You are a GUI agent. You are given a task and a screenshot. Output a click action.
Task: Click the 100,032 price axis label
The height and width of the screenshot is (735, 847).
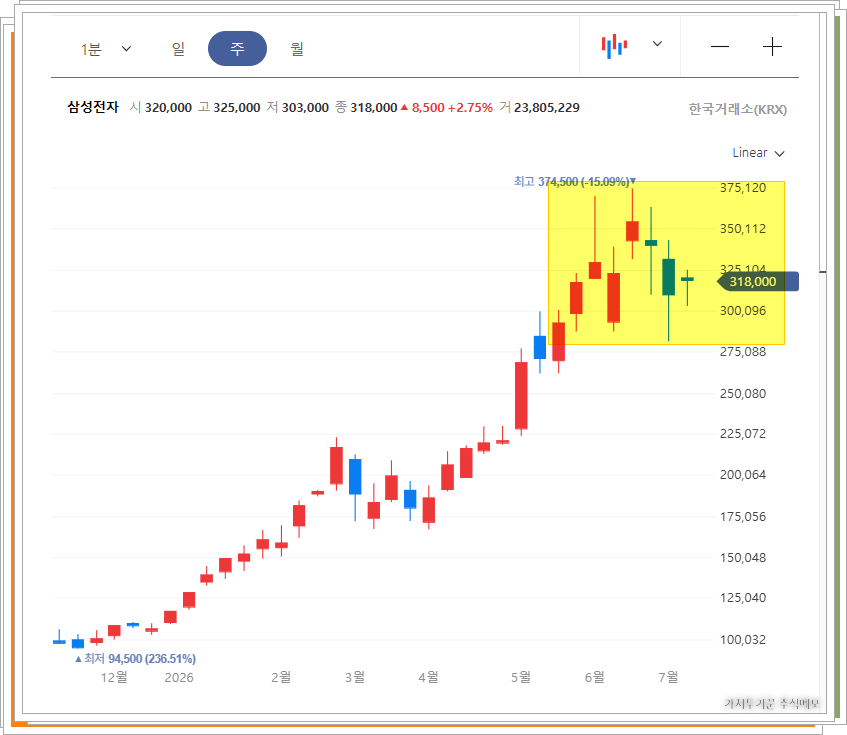[x=743, y=640]
